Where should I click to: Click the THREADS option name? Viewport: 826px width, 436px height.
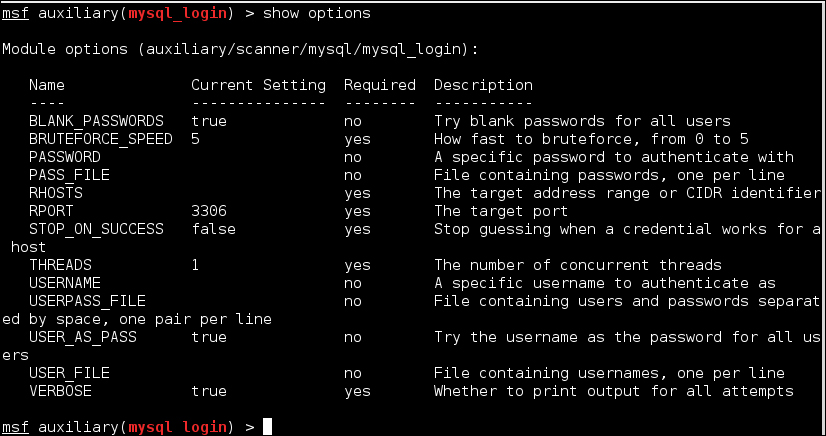[x=60, y=265]
